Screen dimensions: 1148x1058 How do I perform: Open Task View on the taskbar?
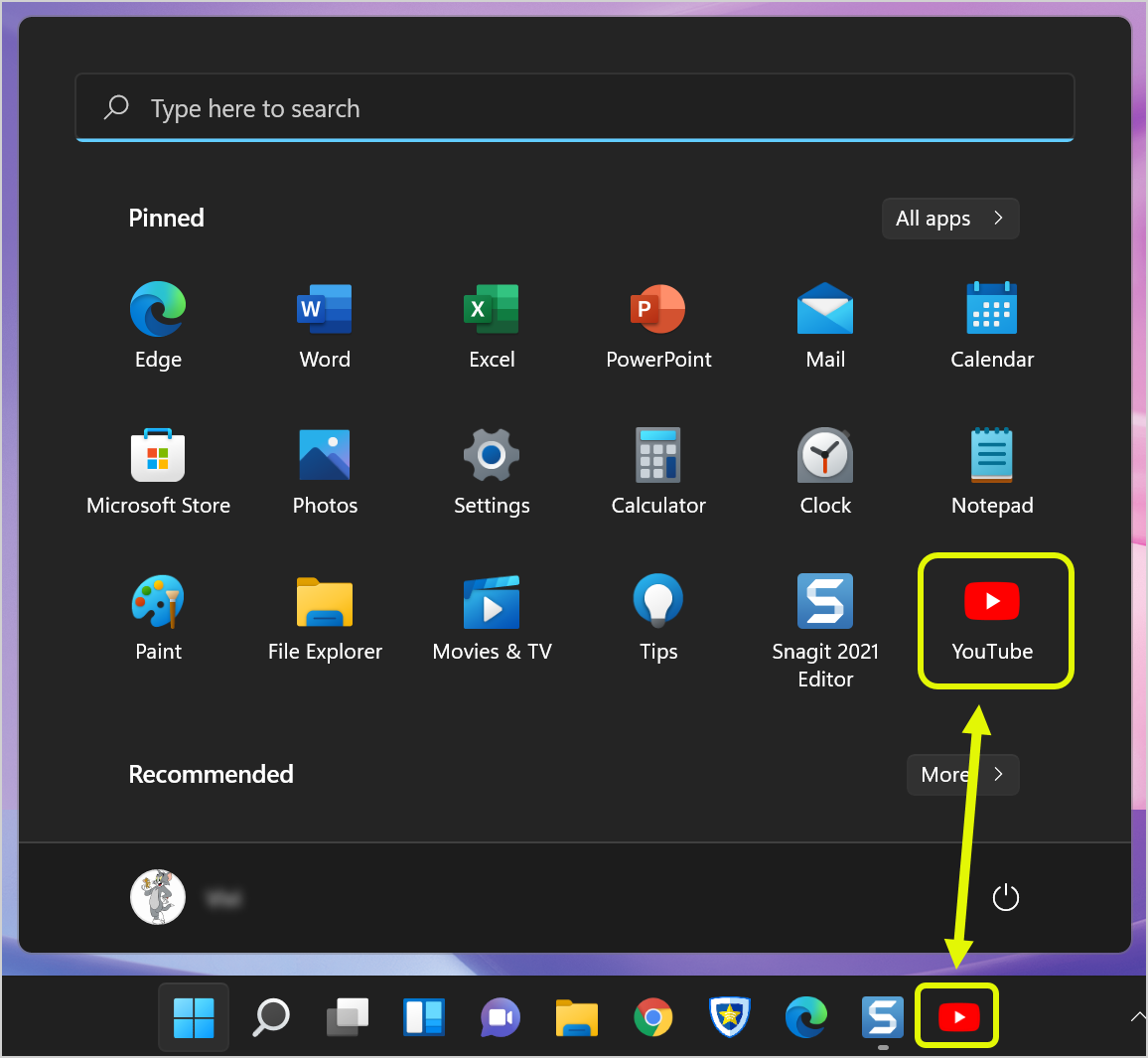pyautogui.click(x=348, y=1017)
